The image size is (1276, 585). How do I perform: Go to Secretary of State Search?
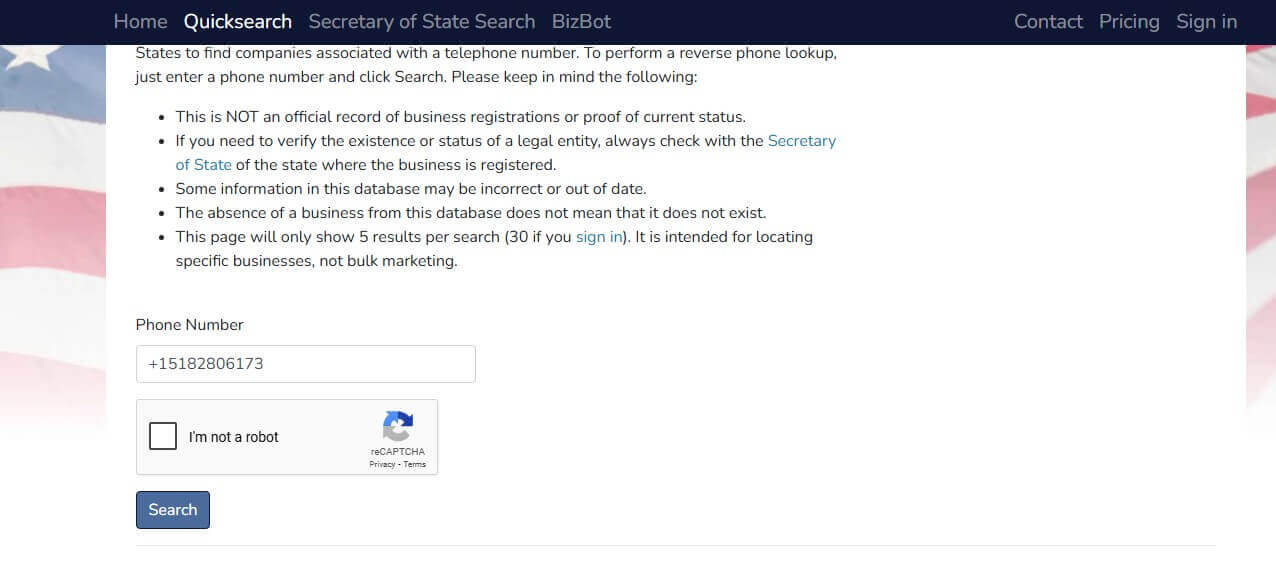tap(422, 21)
